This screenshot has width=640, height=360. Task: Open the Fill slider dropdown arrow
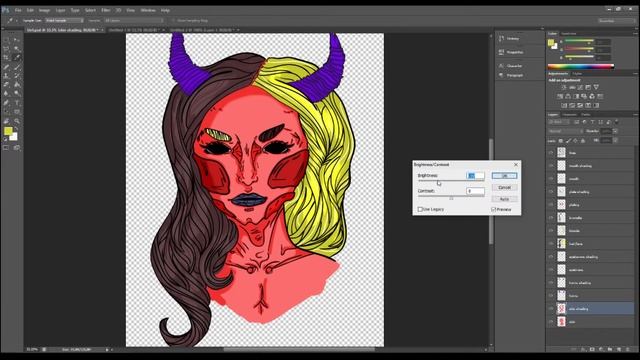[615, 141]
